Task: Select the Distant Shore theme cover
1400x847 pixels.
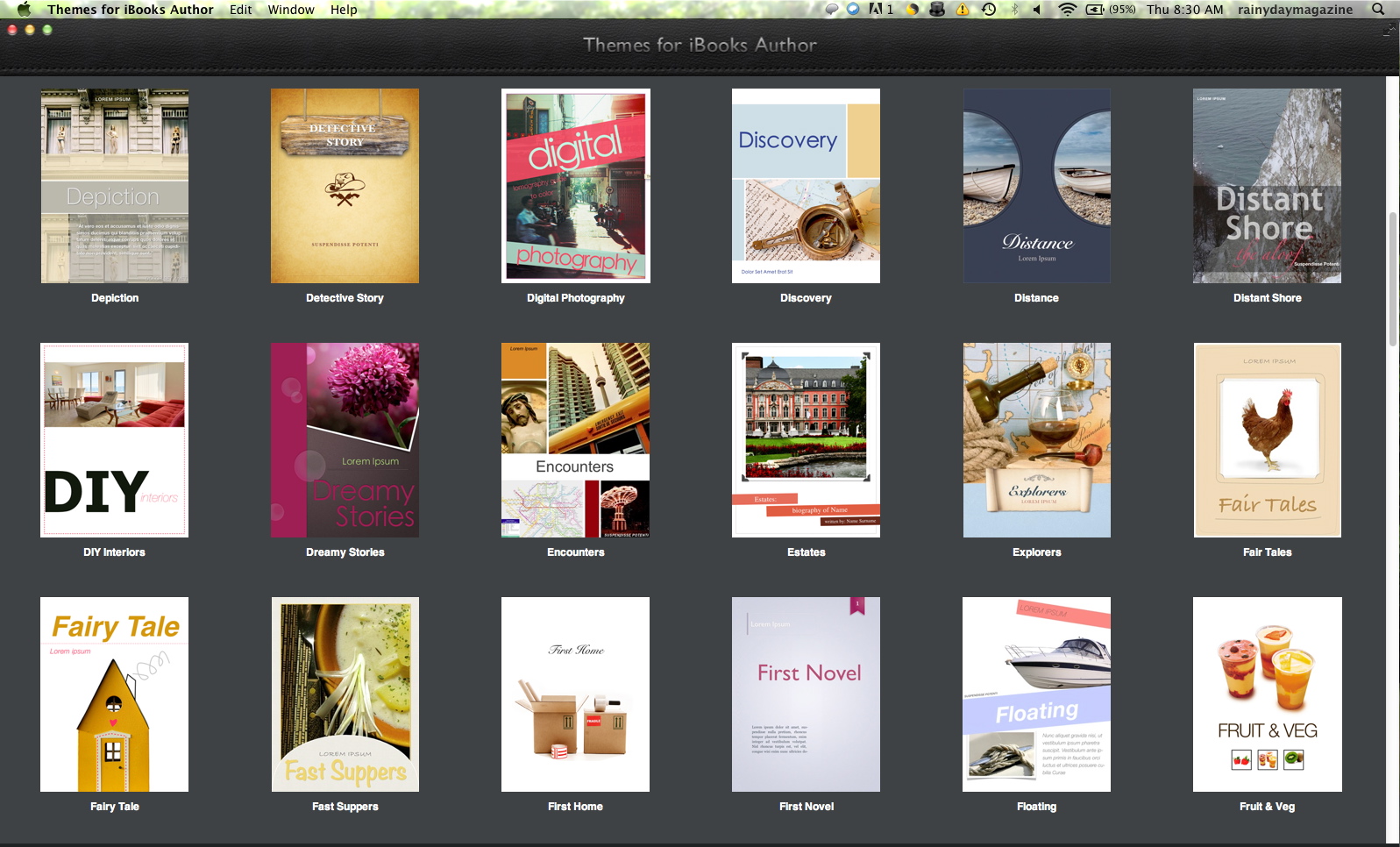Action: click(x=1267, y=186)
